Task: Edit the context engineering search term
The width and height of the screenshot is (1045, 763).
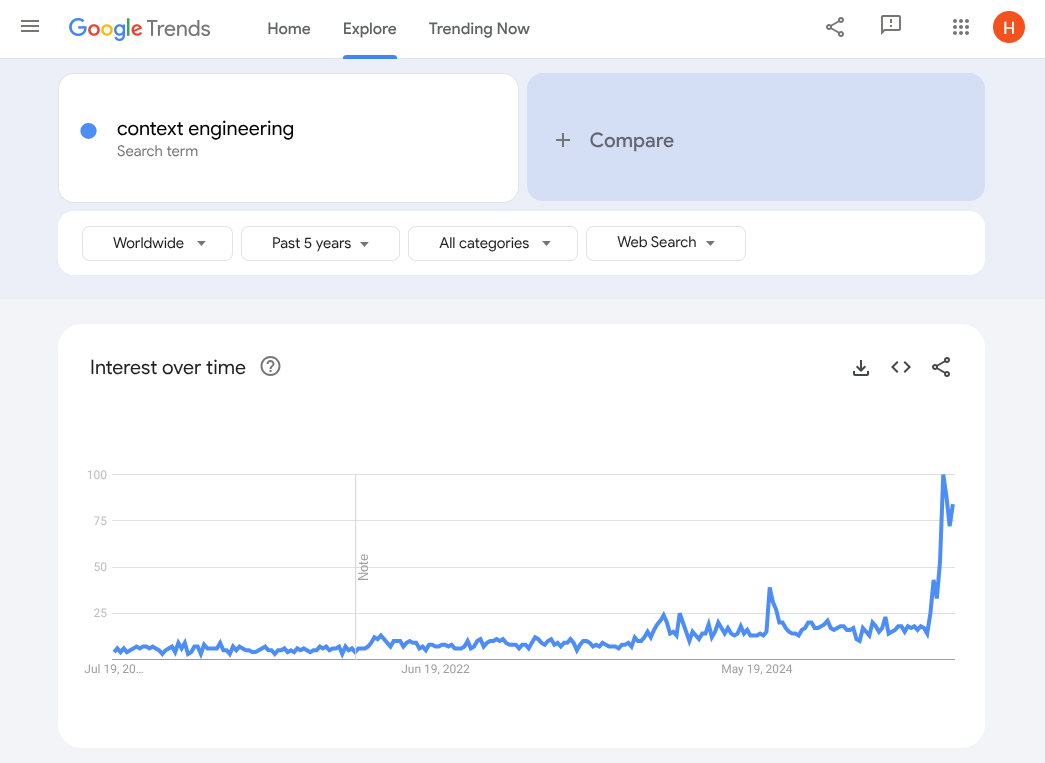Action: click(206, 128)
